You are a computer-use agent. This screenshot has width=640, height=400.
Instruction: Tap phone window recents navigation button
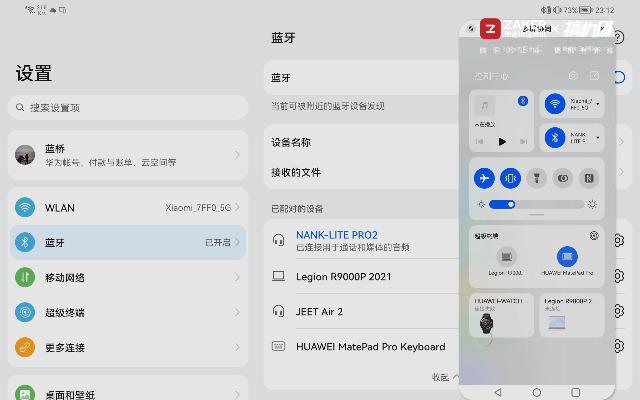pos(576,392)
